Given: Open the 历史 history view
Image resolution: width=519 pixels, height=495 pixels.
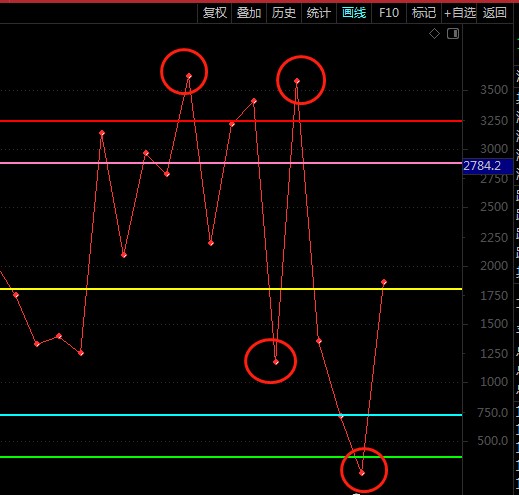Looking at the screenshot, I should pos(284,13).
